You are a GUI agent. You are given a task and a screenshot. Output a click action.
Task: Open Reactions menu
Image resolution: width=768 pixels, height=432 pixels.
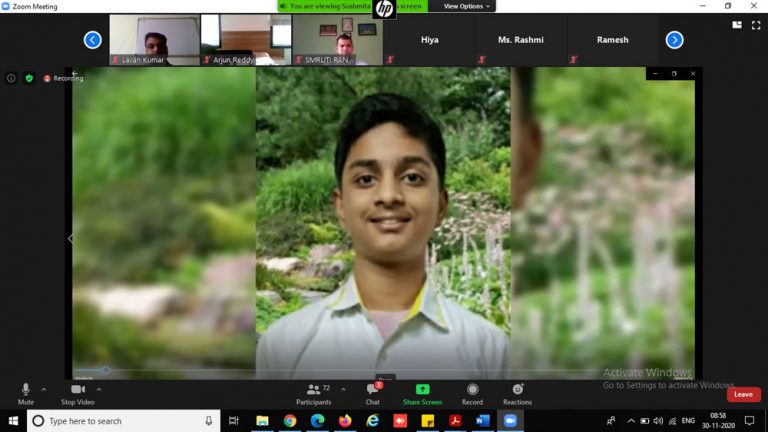pyautogui.click(x=517, y=394)
